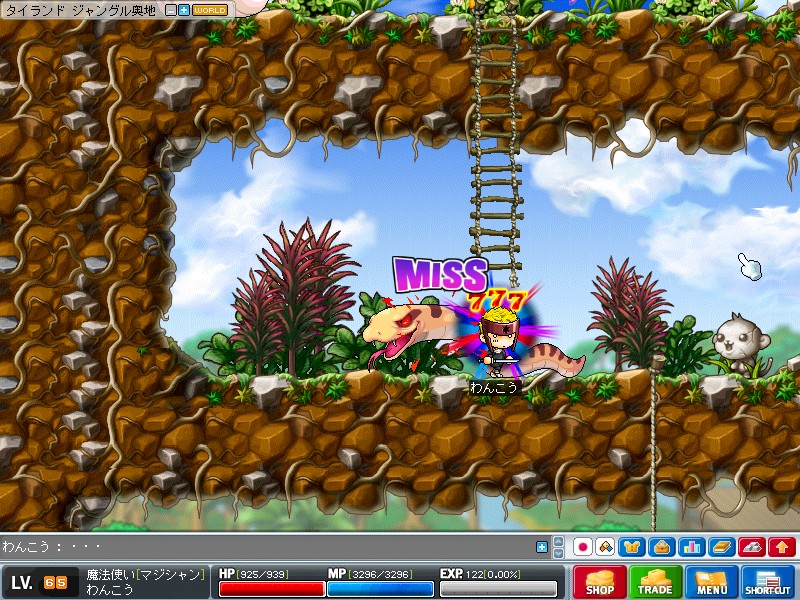Click the red dot icon in quick bar
This screenshot has height=600, width=800.
(x=583, y=547)
